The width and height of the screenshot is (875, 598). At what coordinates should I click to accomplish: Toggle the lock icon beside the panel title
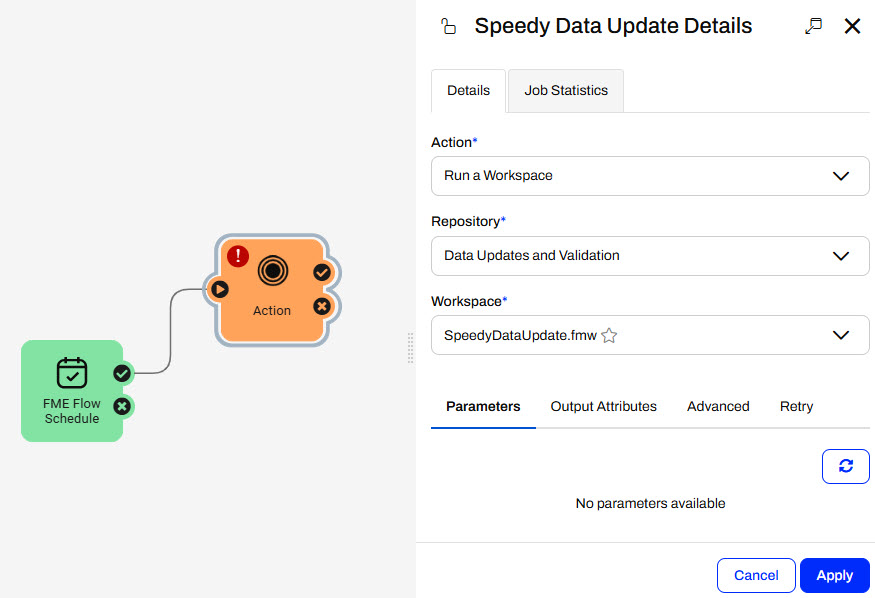(448, 27)
